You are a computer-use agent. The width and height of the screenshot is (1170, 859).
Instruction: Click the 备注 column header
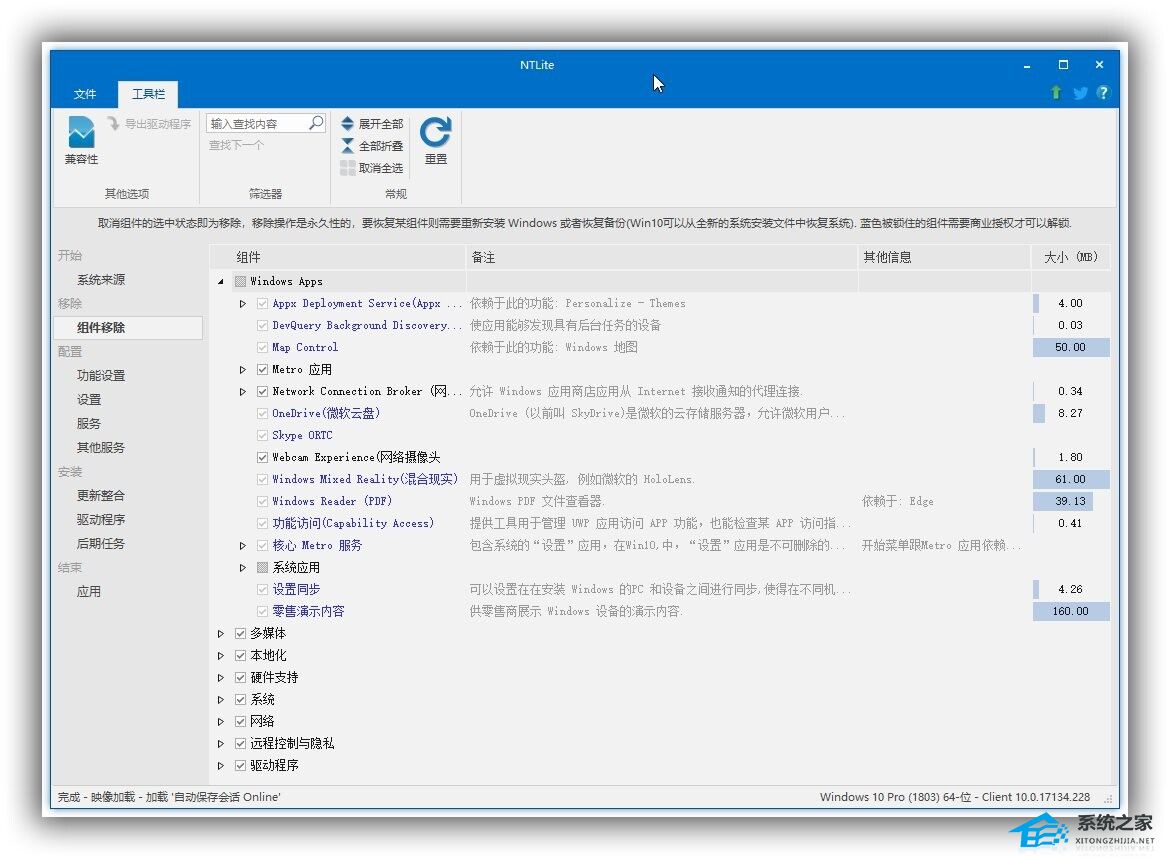[662, 257]
